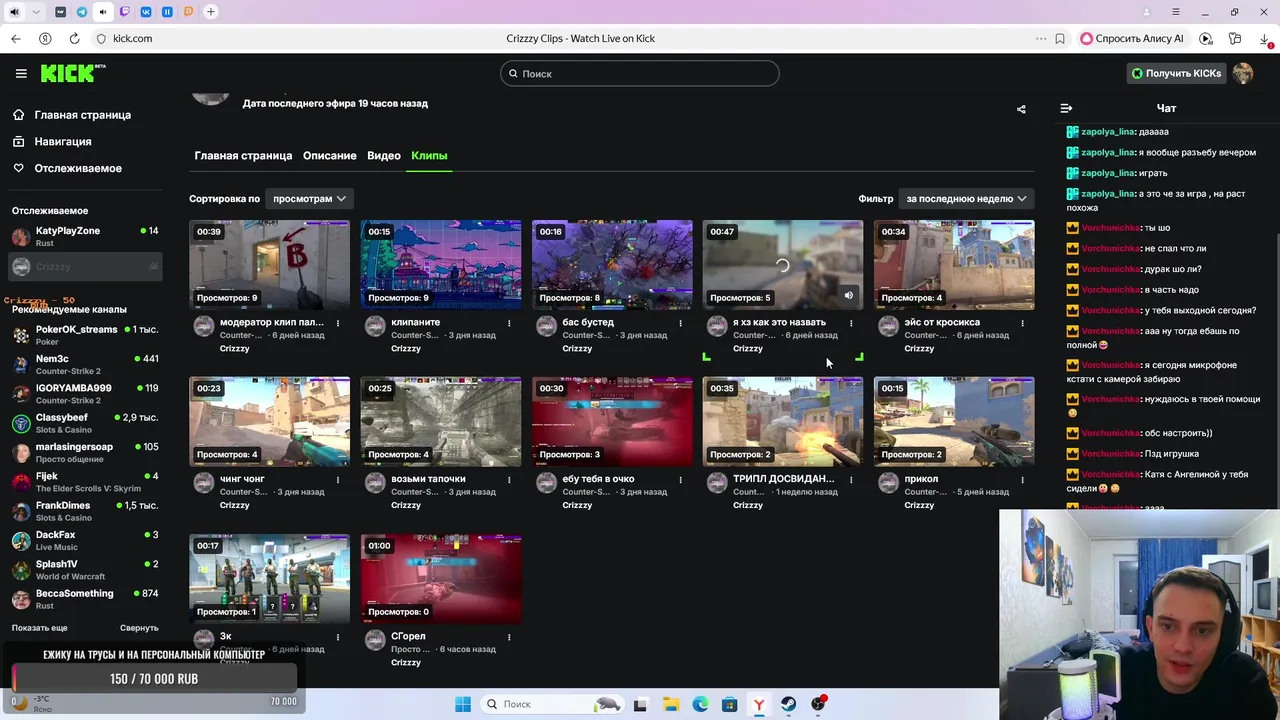Open File Explorer from the taskbar
Screen dimensions: 1280x720
[x=671, y=704]
